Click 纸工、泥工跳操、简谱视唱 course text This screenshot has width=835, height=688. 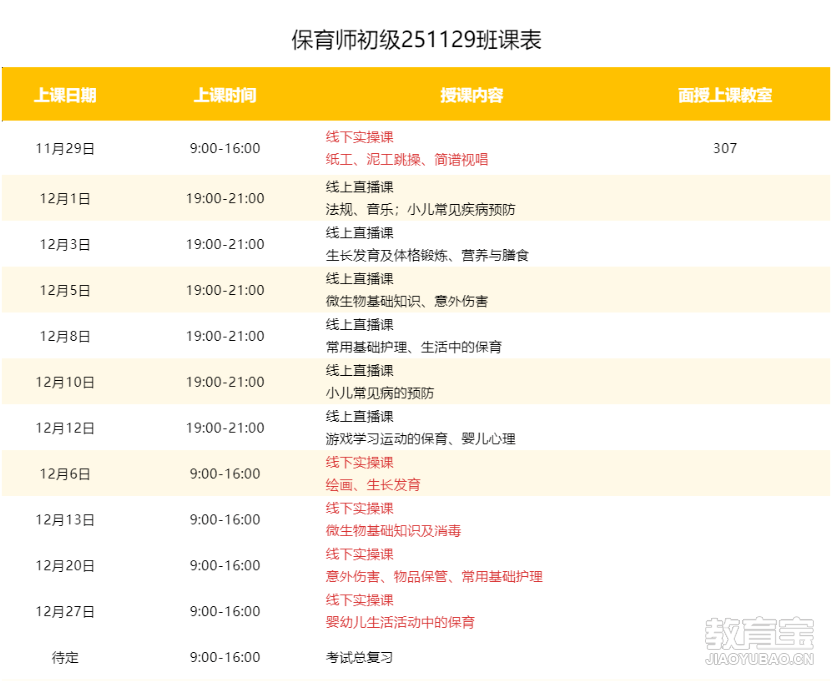click(406, 160)
